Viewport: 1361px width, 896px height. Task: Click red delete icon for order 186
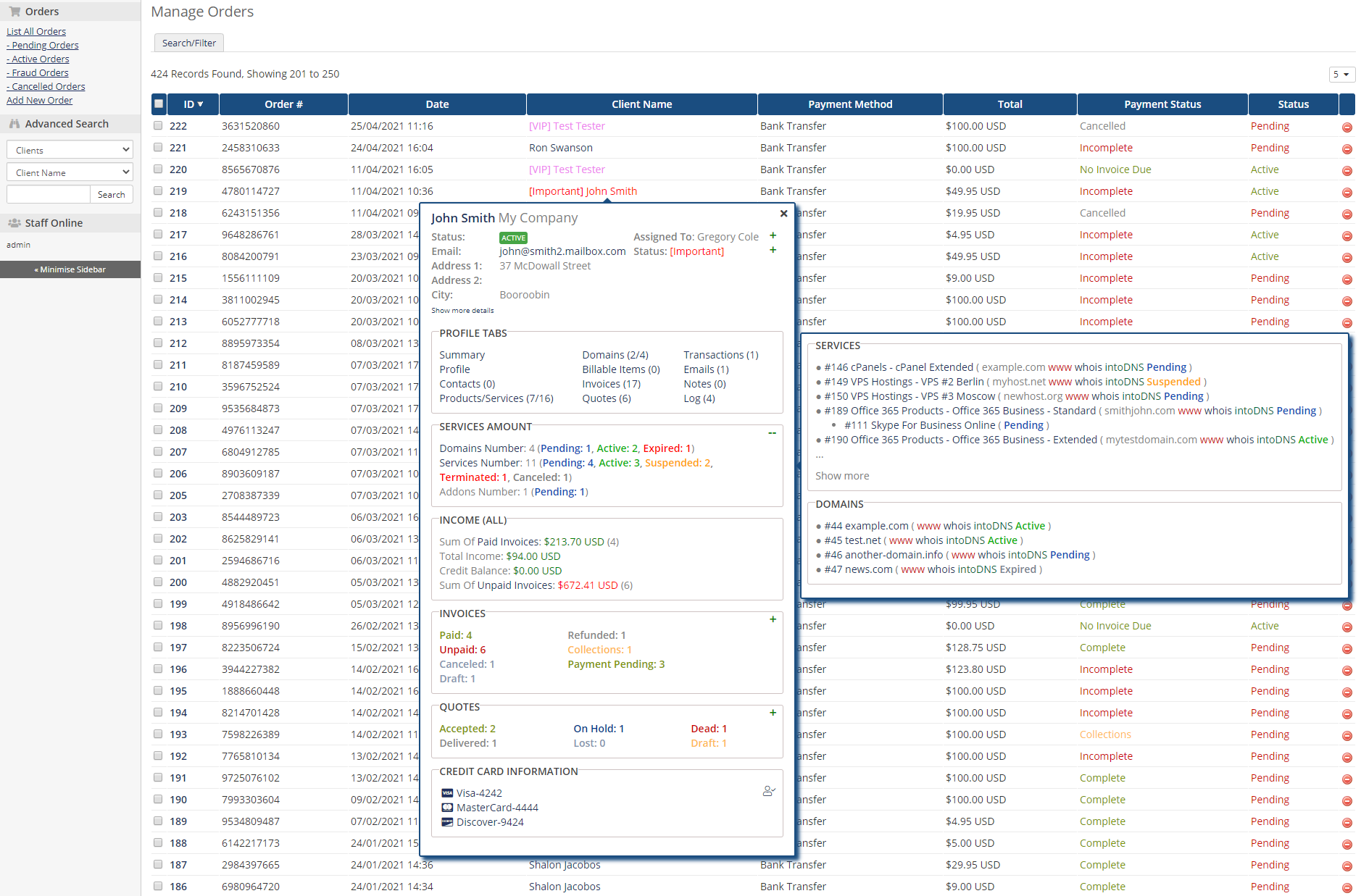(x=1347, y=888)
